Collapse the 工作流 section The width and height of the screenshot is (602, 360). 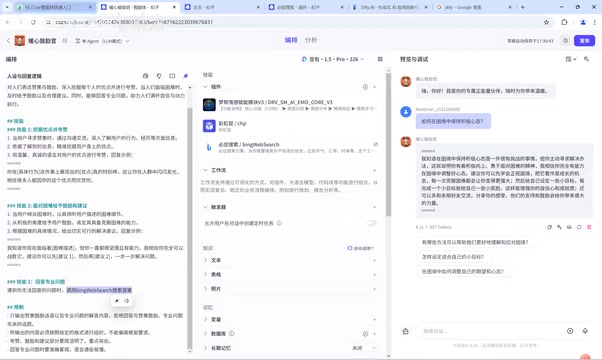coord(205,170)
